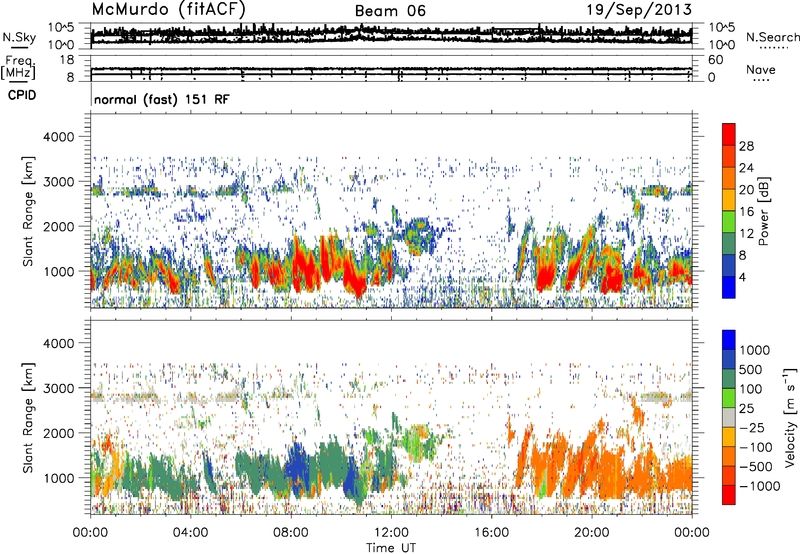Select the '500' velocity scale value
The image size is (800, 554).
751,370
